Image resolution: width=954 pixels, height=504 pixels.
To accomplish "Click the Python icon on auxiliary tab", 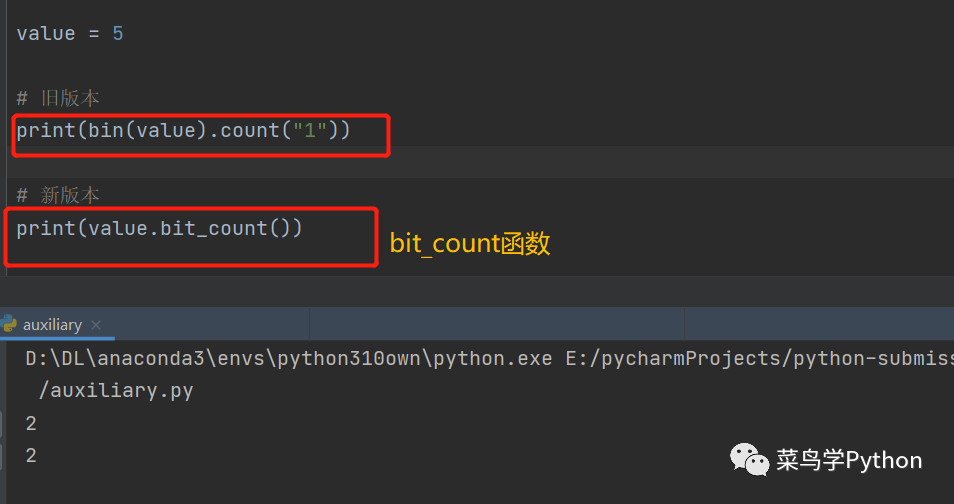I will [9, 324].
